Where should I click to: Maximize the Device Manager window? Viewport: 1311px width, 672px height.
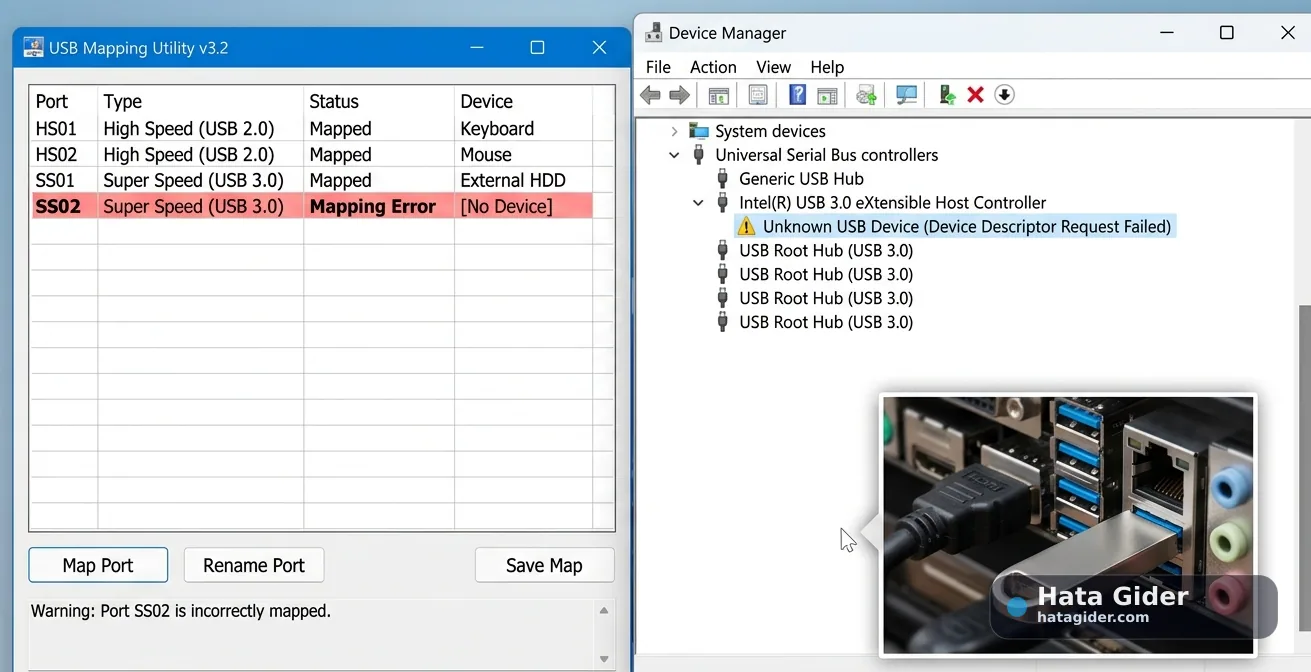click(x=1227, y=33)
